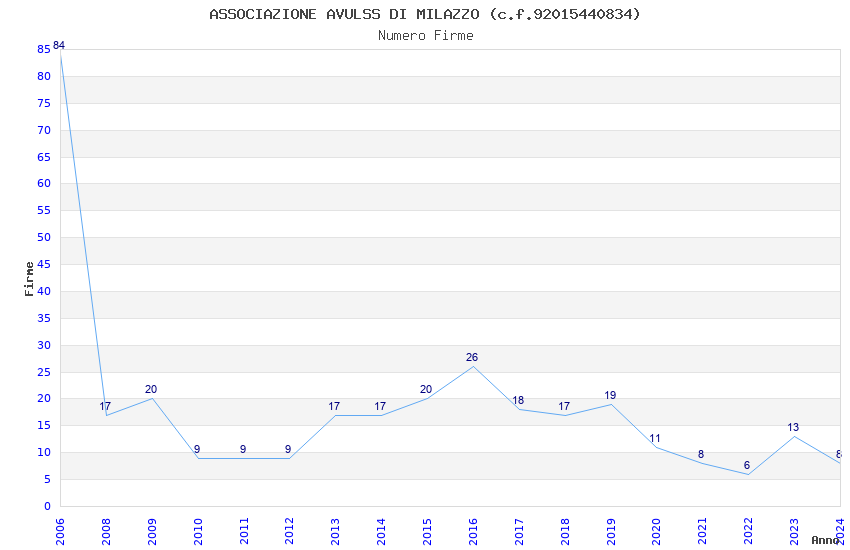The height and width of the screenshot is (550, 850).
Task: Click the y-axis tick value 10
Action: point(44,452)
